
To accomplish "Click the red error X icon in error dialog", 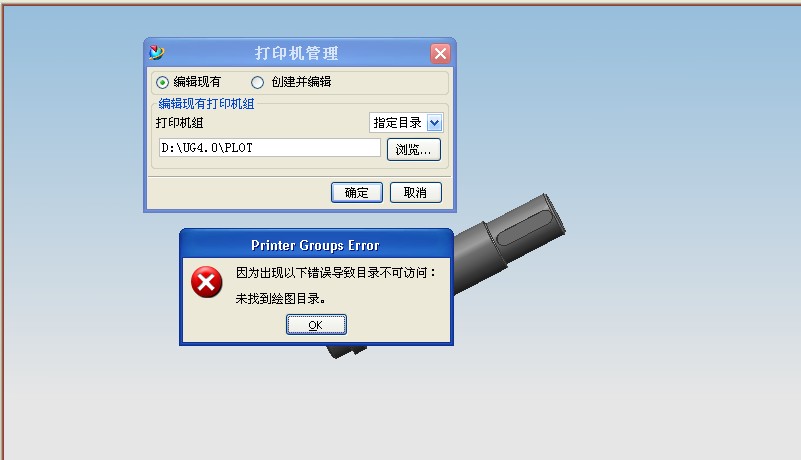I will click(206, 282).
